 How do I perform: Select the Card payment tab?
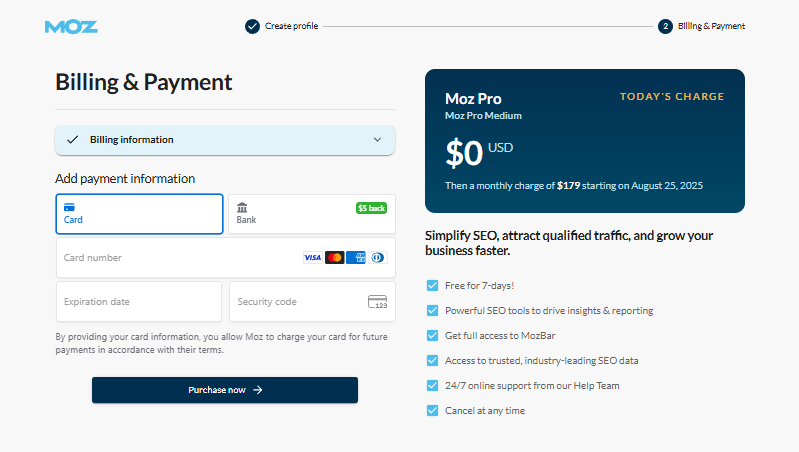pyautogui.click(x=139, y=214)
